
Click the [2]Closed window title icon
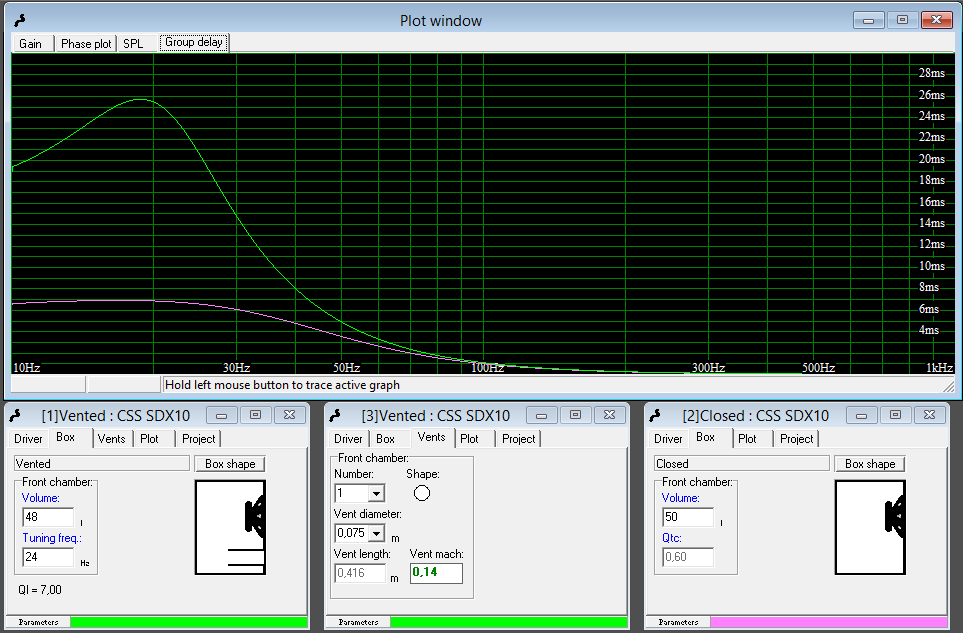pyautogui.click(x=655, y=416)
